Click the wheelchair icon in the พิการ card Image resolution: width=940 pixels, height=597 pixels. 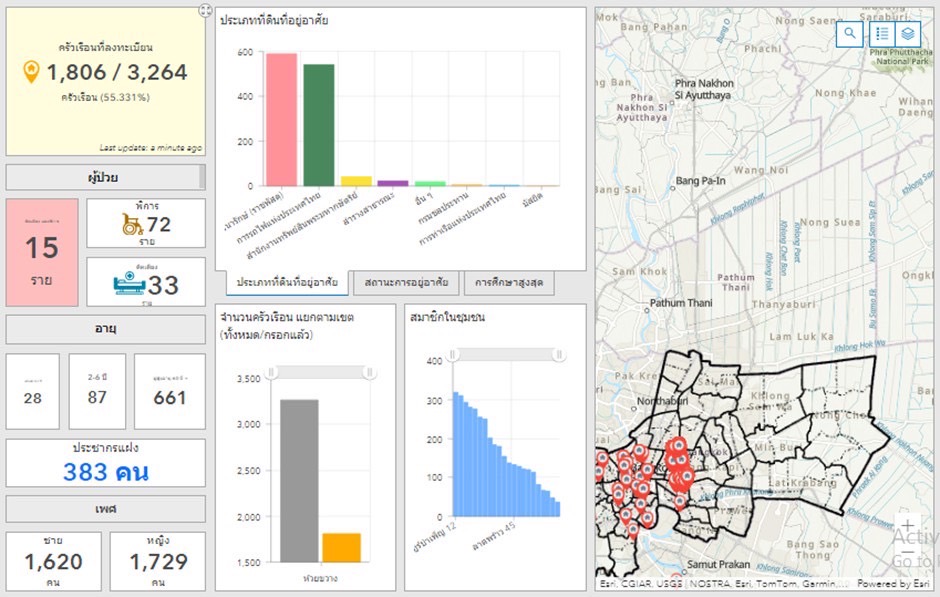point(132,223)
